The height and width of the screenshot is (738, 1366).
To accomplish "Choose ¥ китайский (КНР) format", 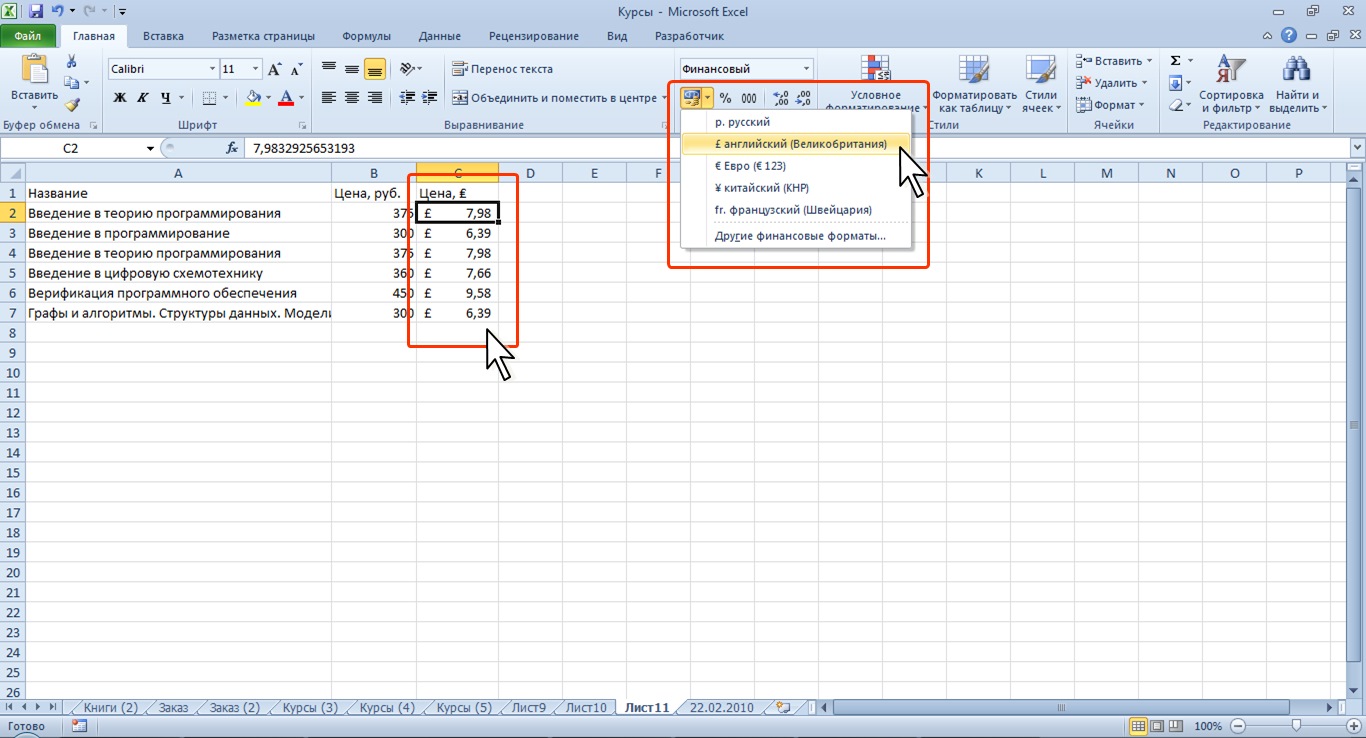I will (797, 188).
